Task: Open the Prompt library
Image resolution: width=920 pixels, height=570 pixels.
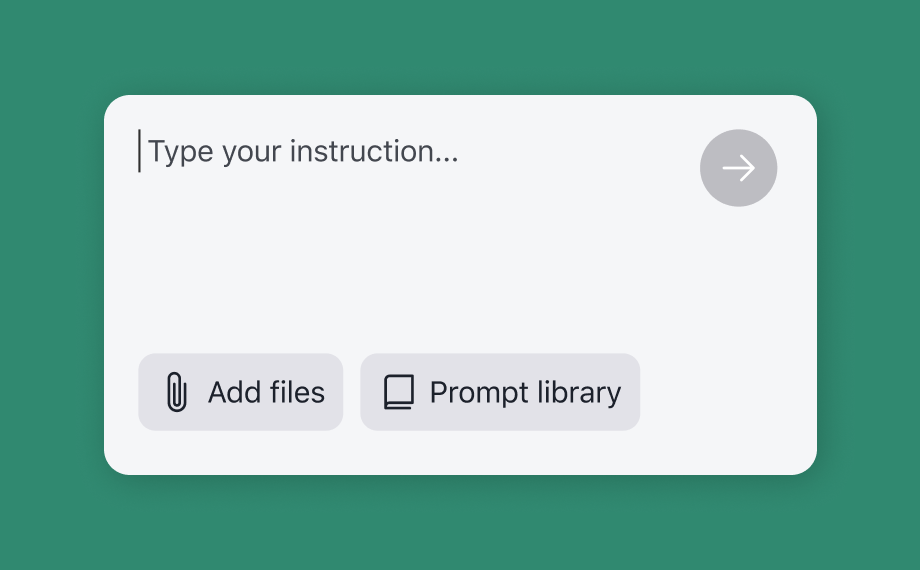Action: (x=500, y=392)
